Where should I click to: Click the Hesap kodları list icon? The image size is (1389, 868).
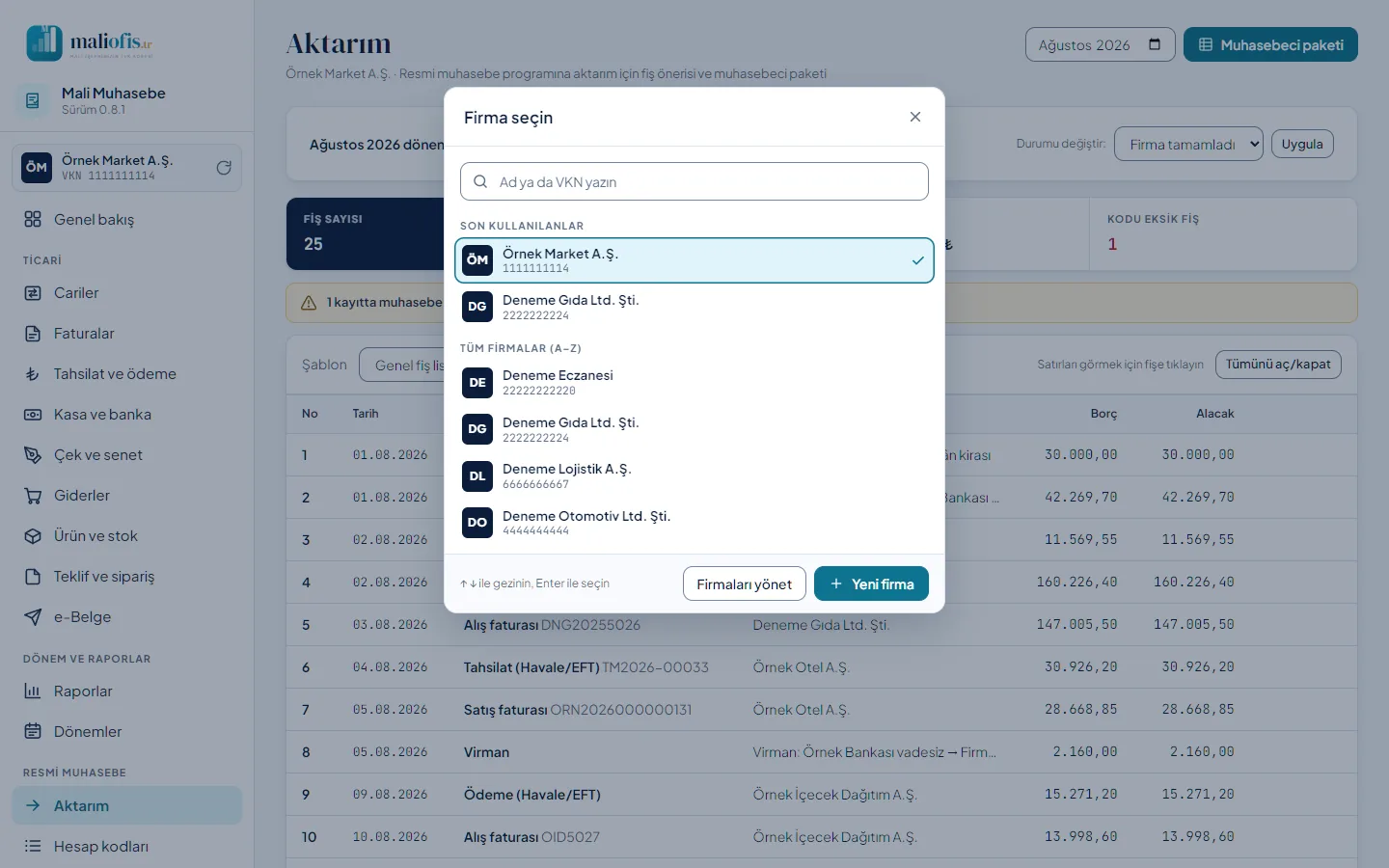tap(33, 847)
